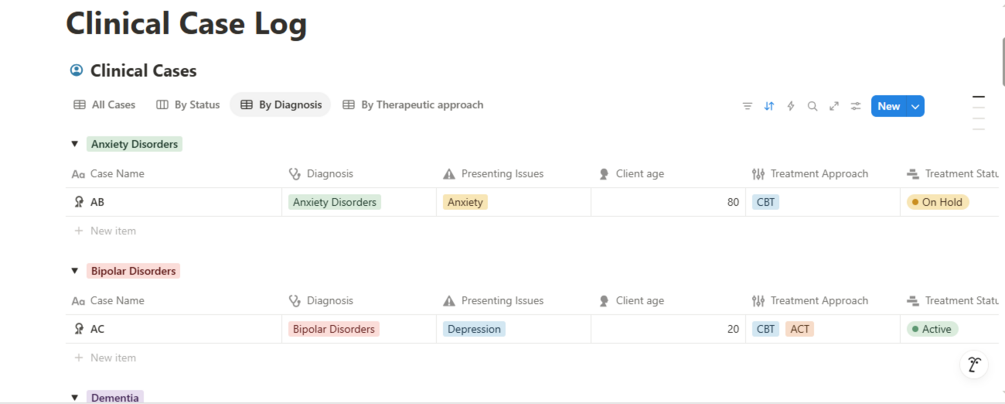Switch to the All Cases tab

coord(104,105)
